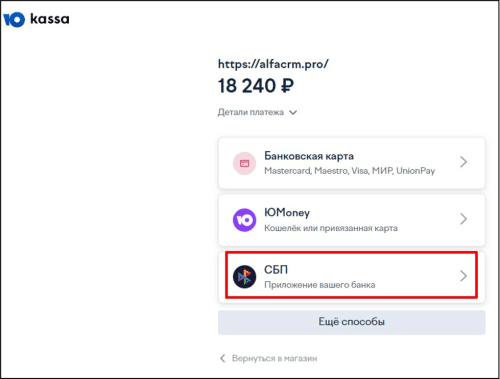
Task: Click the kassa wordmark in header
Action: [x=50, y=19]
